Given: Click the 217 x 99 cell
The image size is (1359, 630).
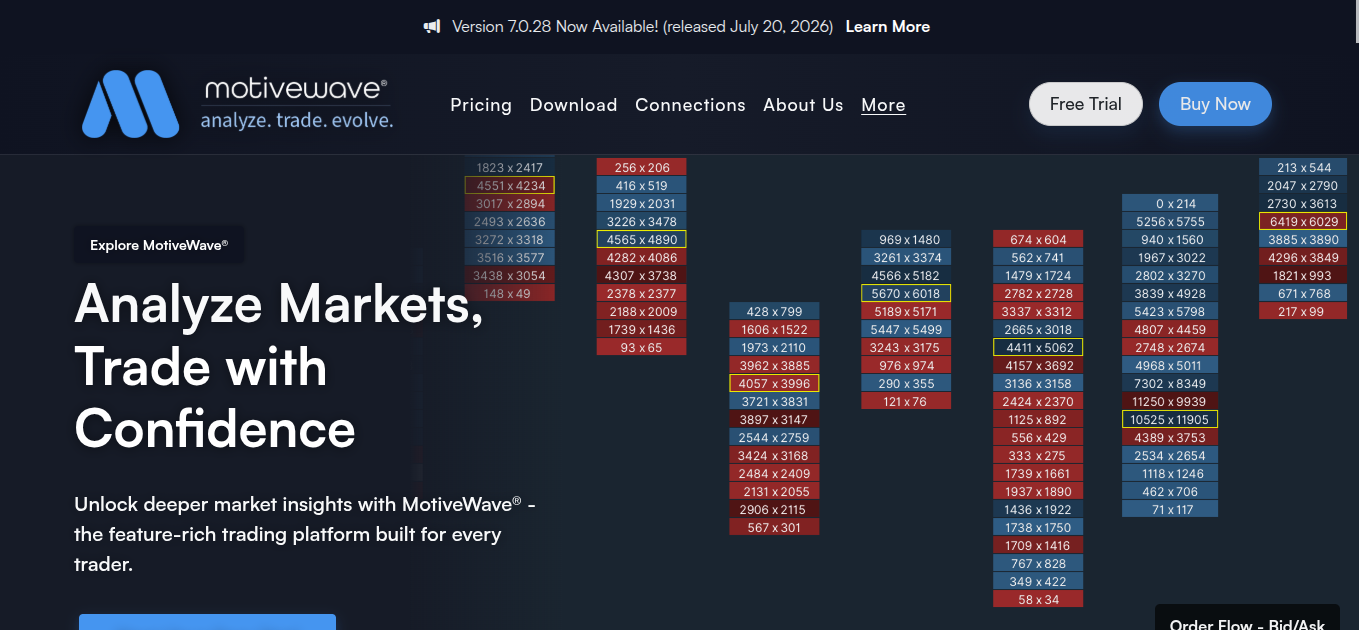Looking at the screenshot, I should click(x=1303, y=311).
